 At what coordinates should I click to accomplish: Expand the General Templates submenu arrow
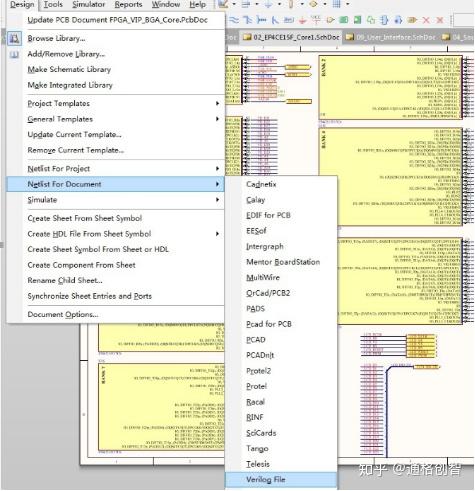(x=217, y=119)
